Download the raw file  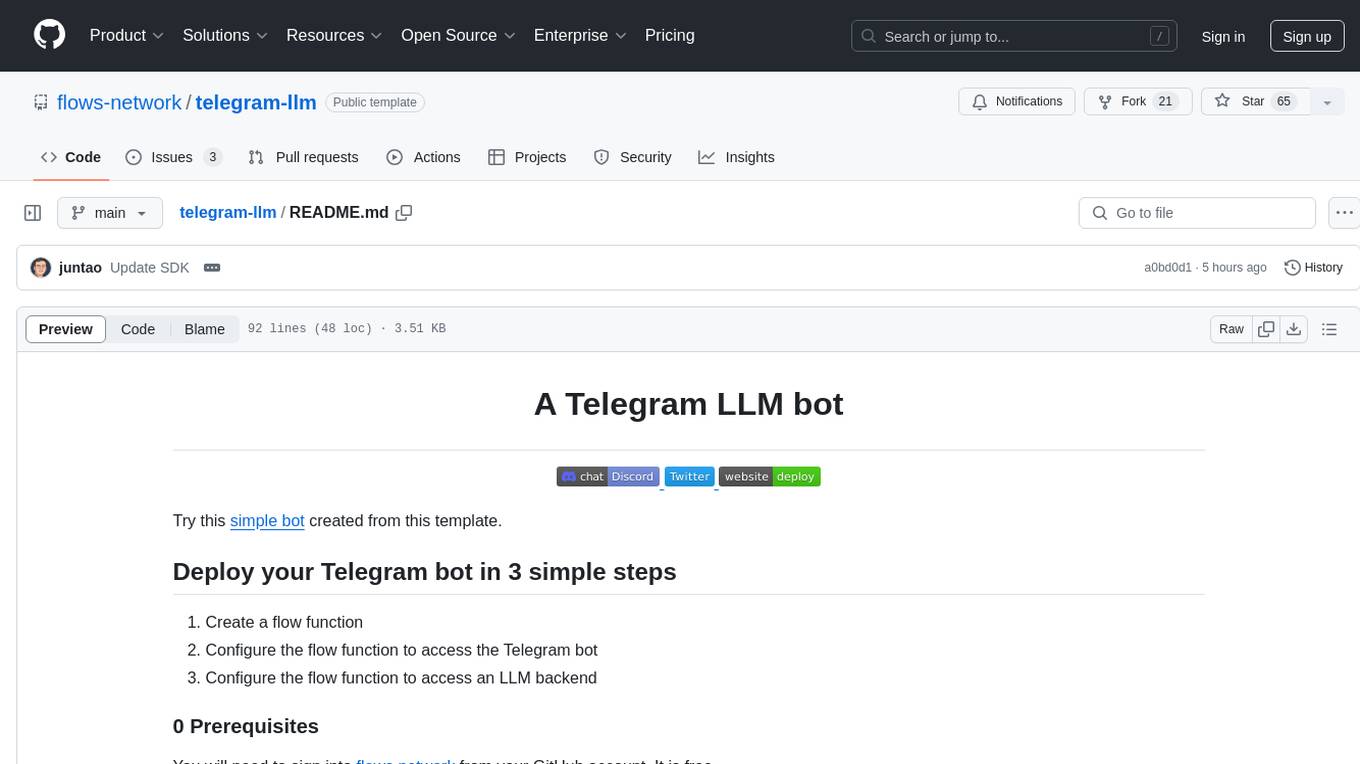pos(1294,329)
